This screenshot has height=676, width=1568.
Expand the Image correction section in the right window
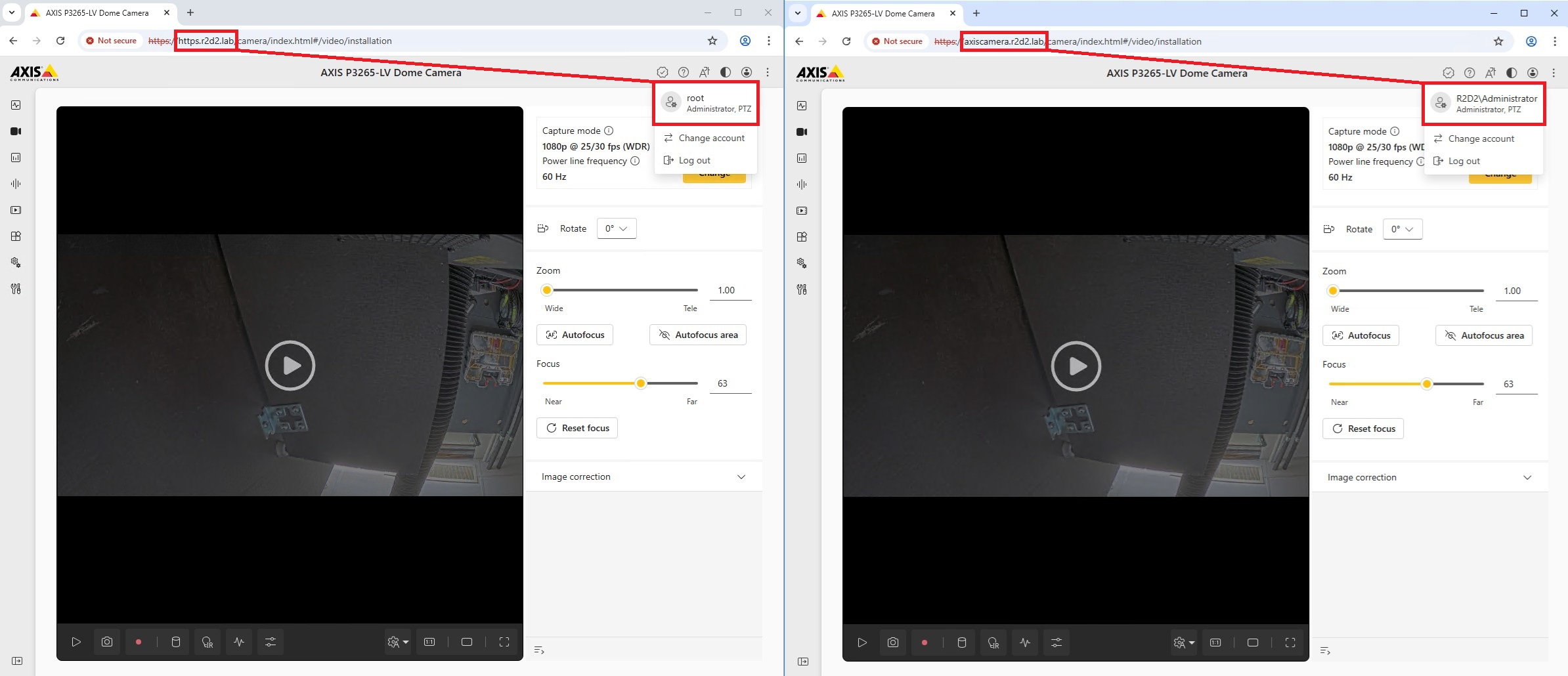[1429, 477]
